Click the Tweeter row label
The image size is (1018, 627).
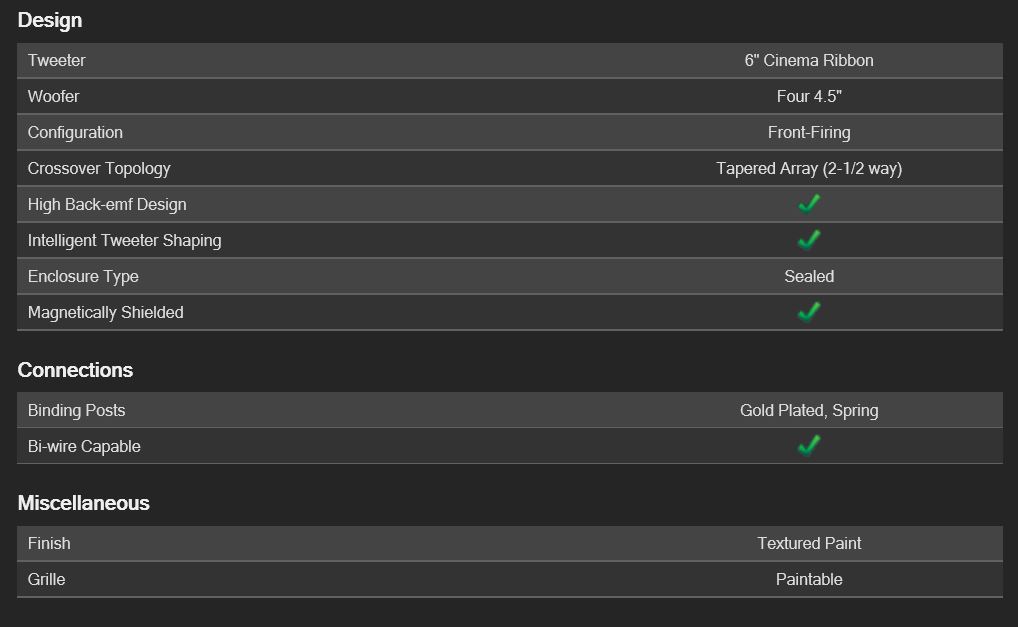tap(56, 60)
